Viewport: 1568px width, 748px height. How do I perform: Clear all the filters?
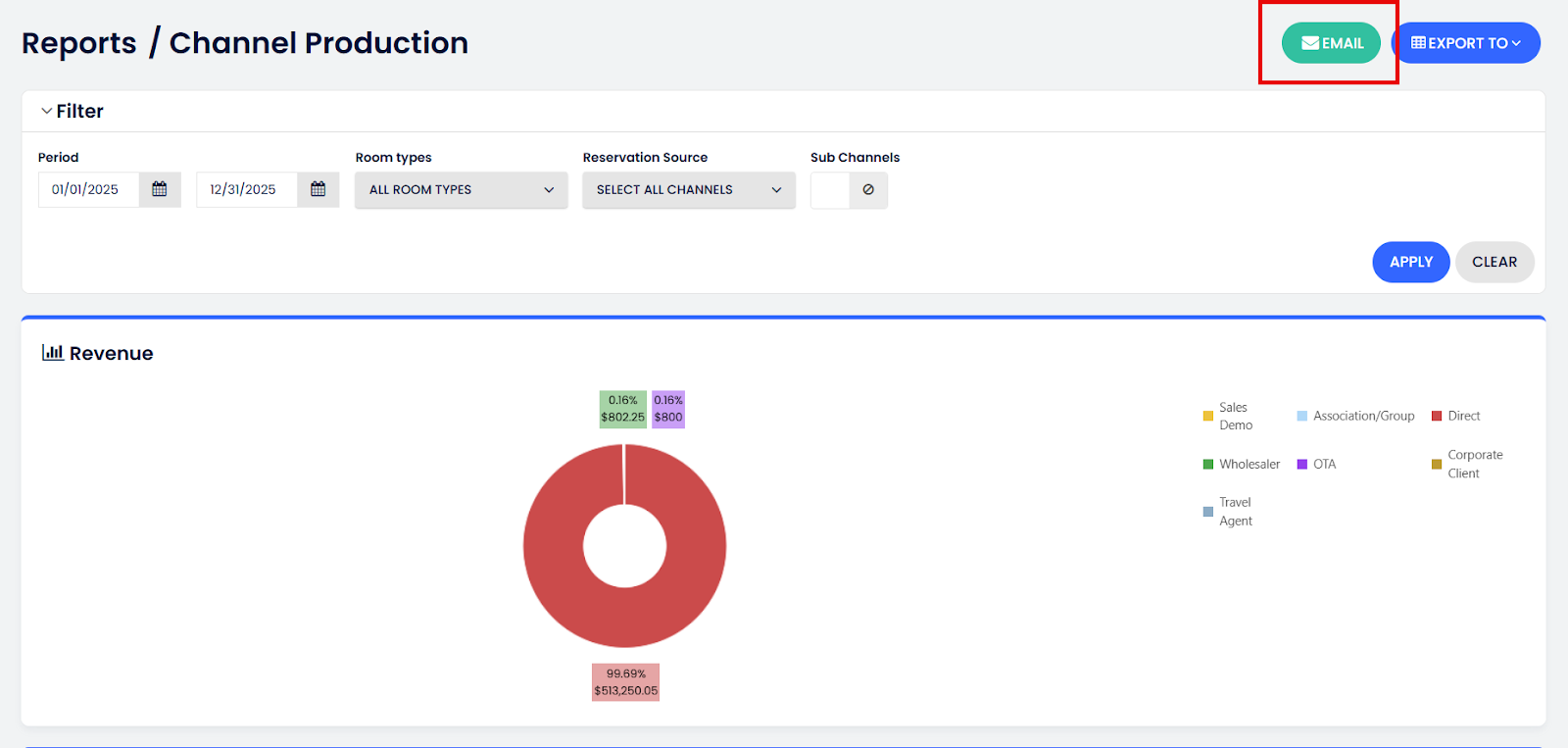coord(1494,262)
